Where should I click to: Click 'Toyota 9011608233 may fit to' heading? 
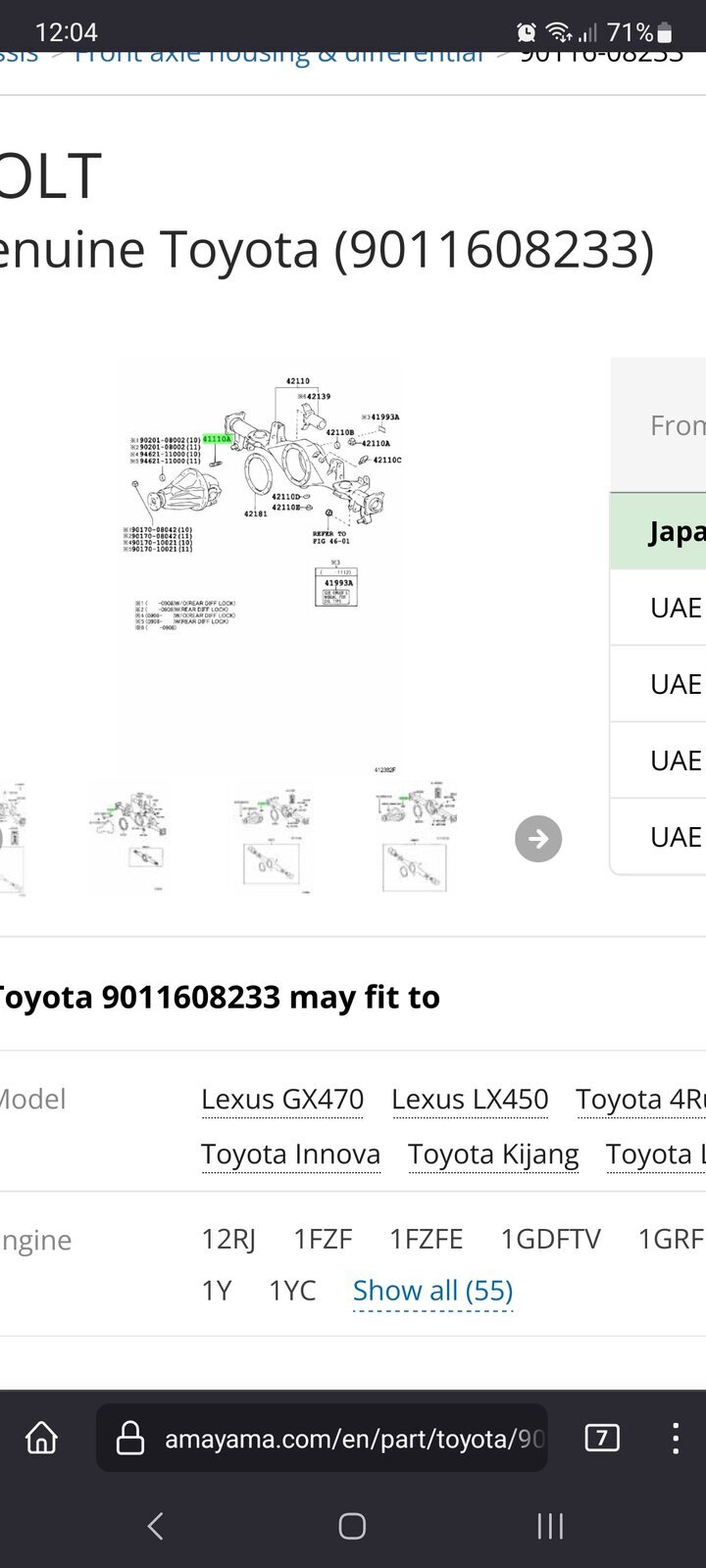[x=220, y=997]
